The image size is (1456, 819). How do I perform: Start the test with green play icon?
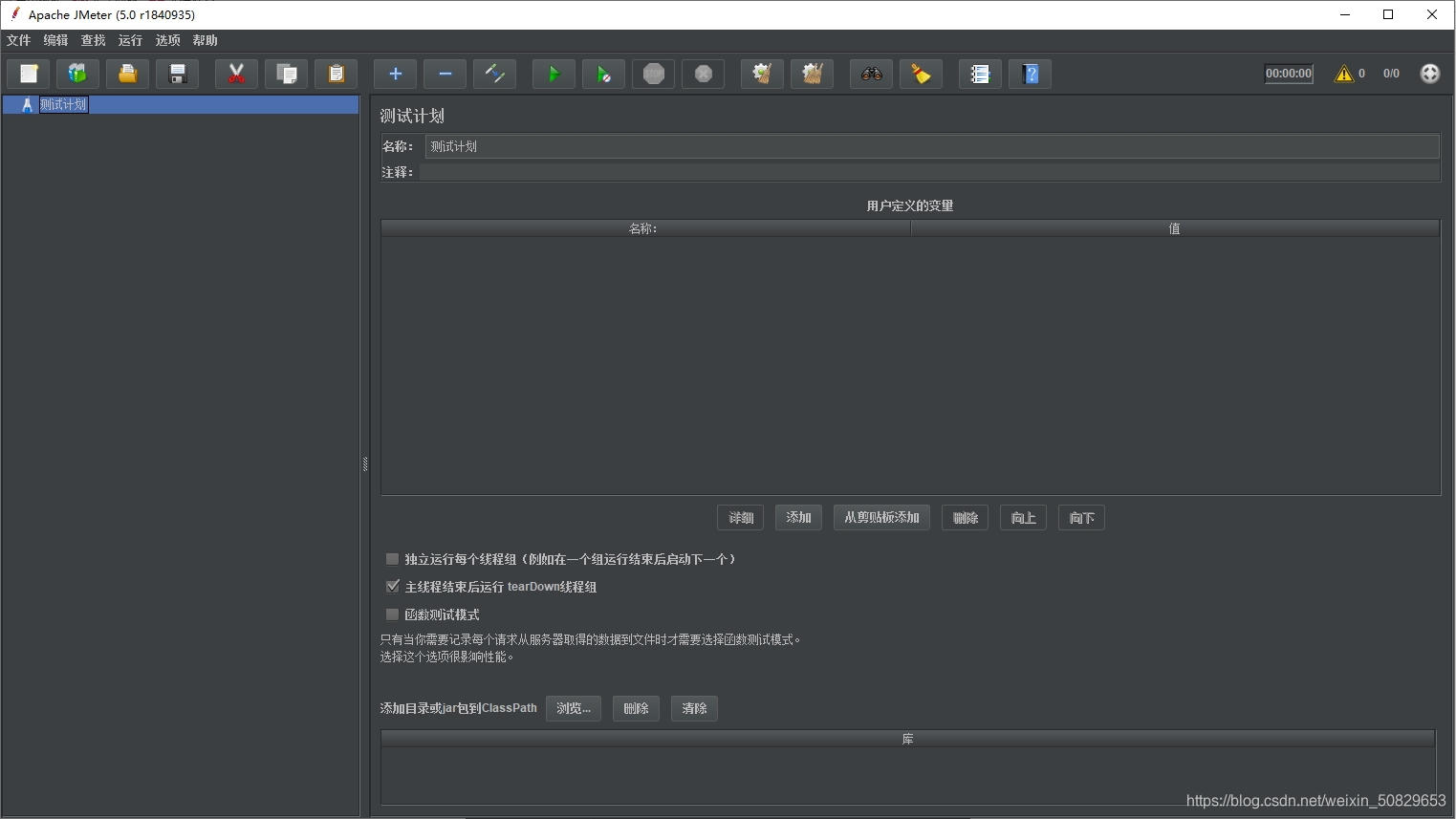[x=554, y=74]
